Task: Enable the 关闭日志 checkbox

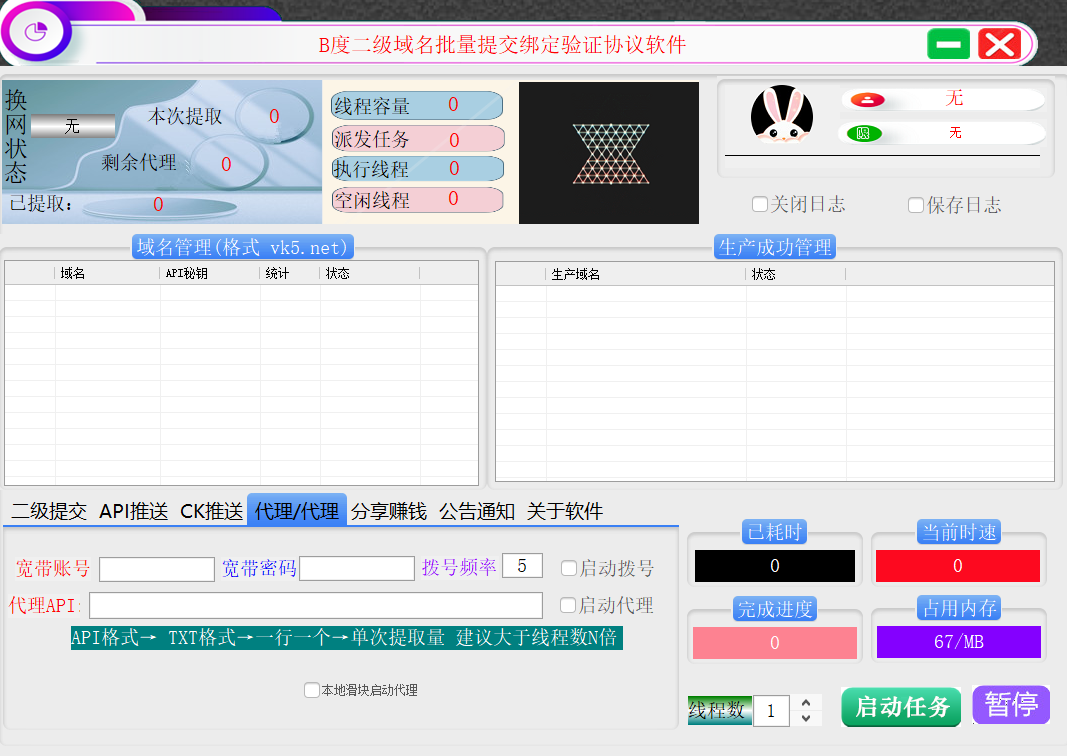Action: point(760,205)
